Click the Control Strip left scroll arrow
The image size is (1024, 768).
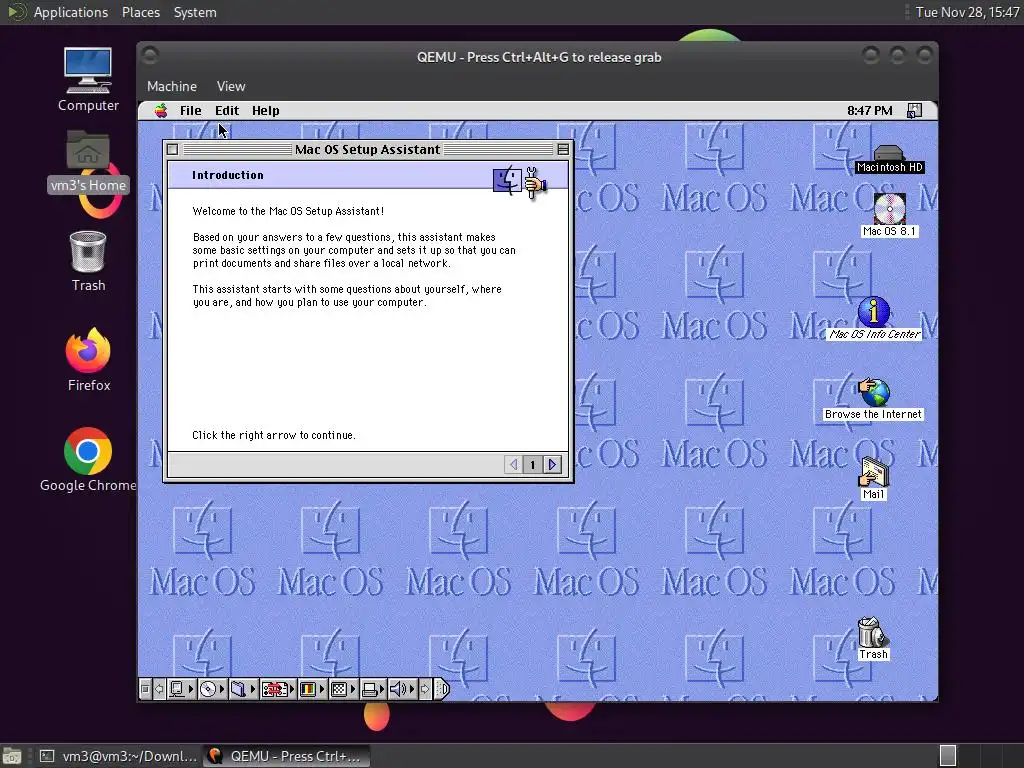[x=159, y=689]
